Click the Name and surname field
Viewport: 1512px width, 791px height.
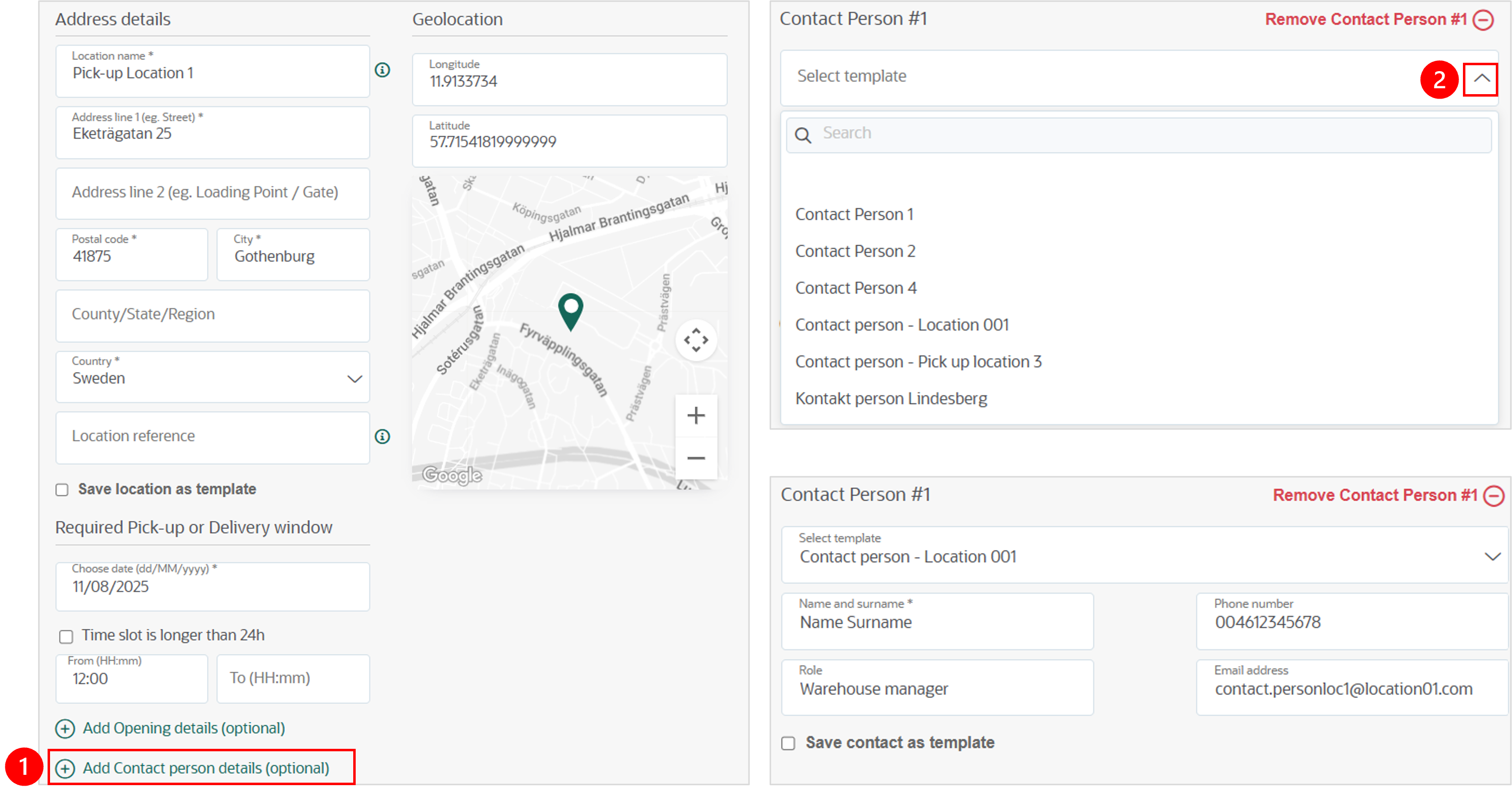point(938,621)
